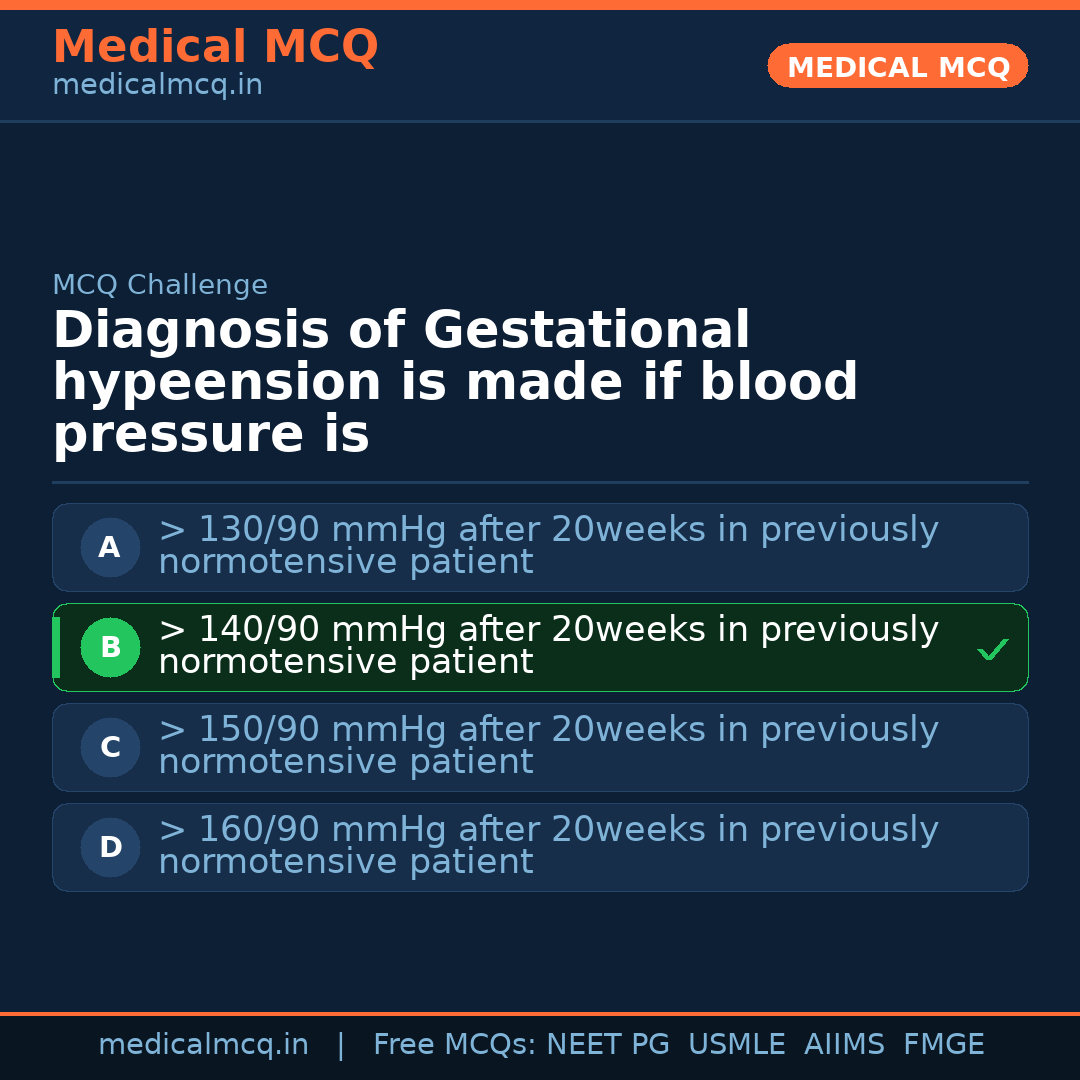Select the letter C option circle
This screenshot has width=1080, height=1080.
coord(110,748)
